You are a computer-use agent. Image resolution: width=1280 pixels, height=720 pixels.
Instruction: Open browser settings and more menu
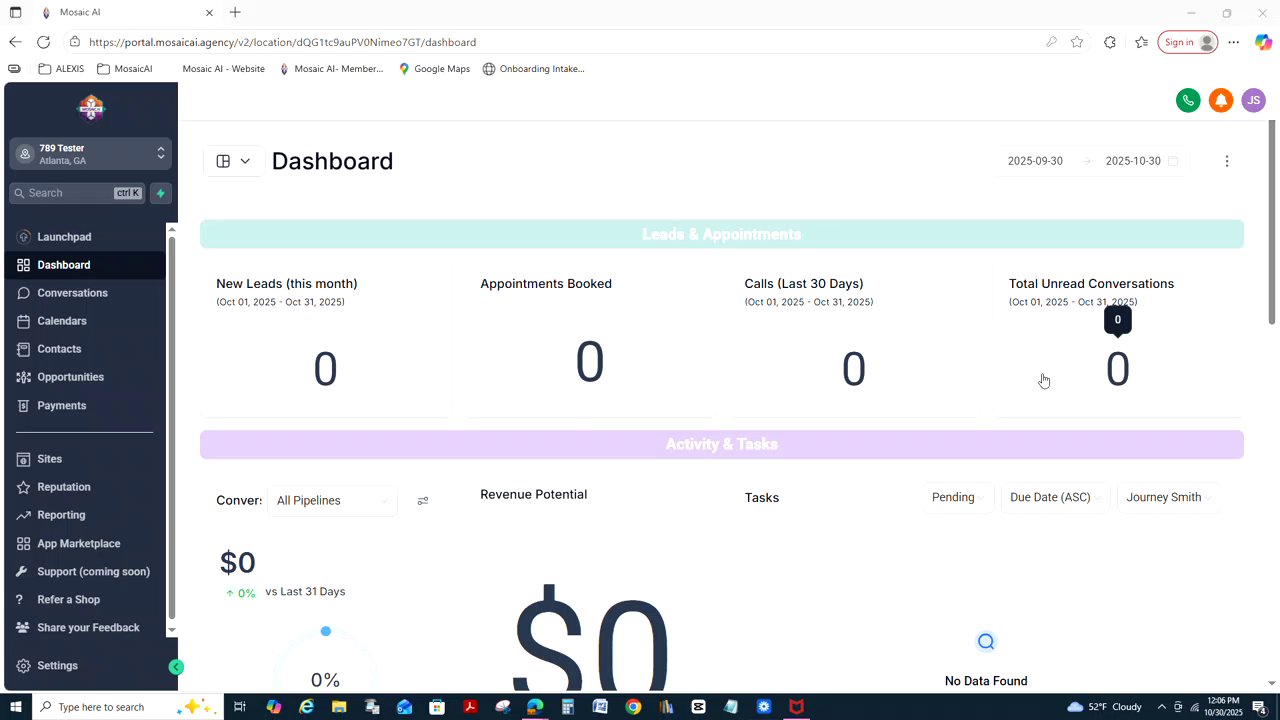click(x=1234, y=42)
